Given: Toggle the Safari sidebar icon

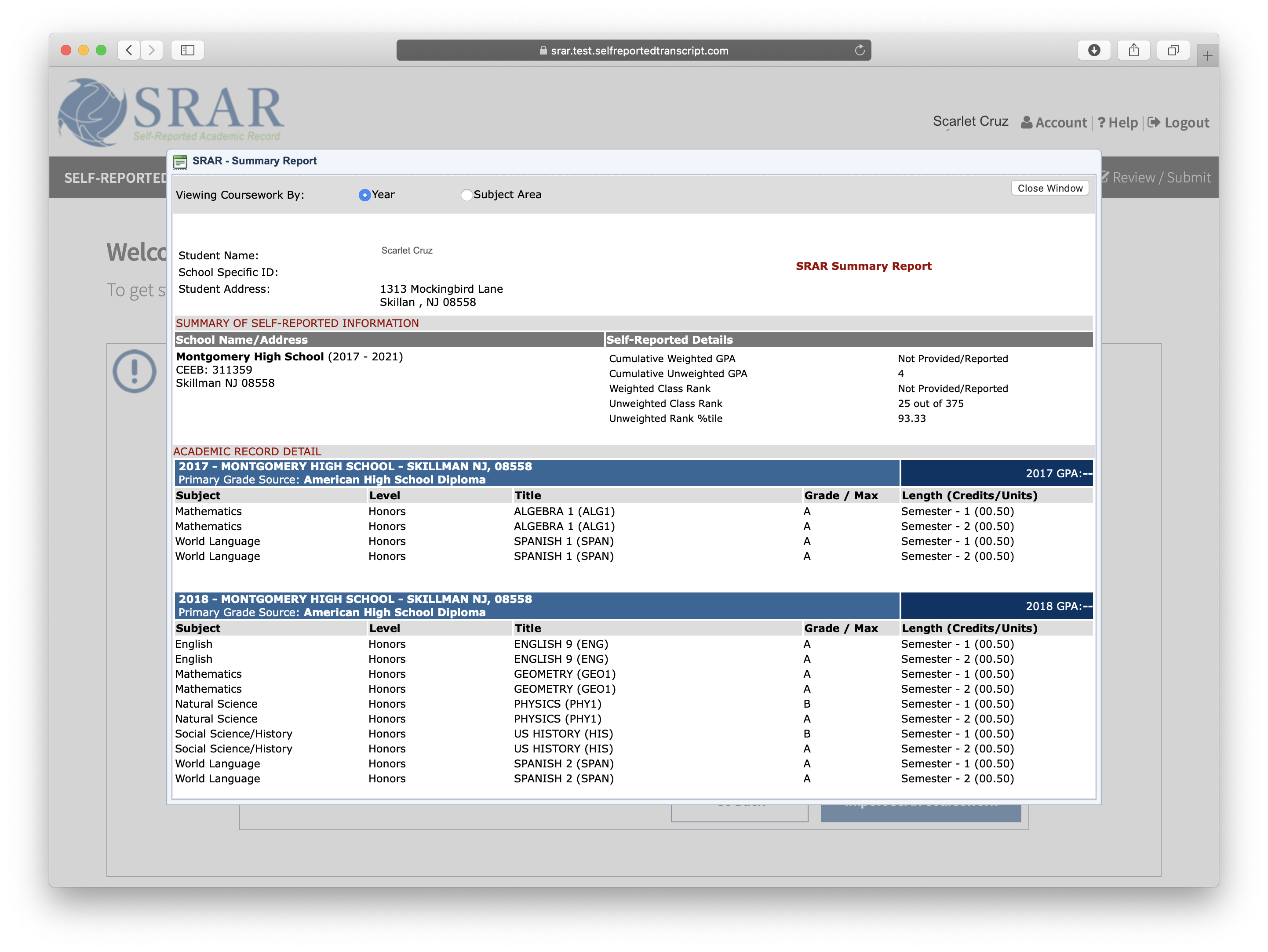Looking at the screenshot, I should point(187,51).
